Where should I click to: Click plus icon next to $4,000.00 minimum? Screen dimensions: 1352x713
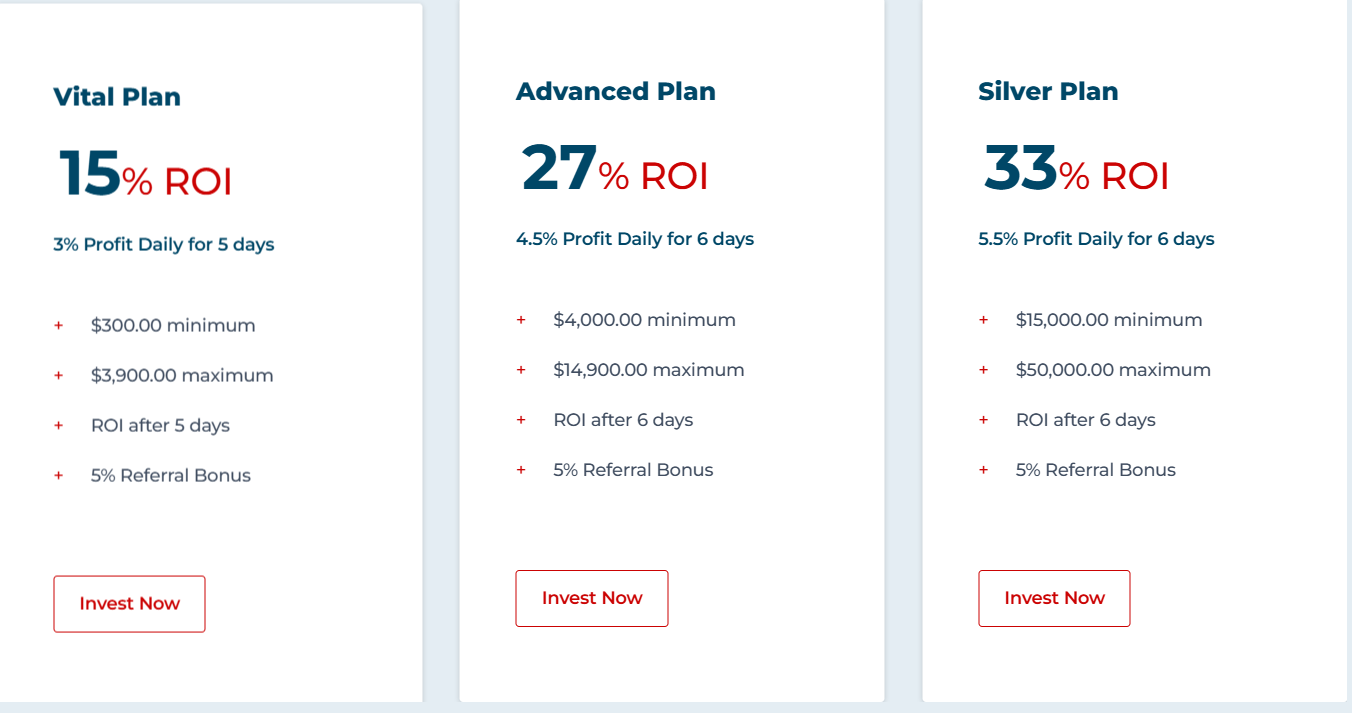pyautogui.click(x=521, y=320)
